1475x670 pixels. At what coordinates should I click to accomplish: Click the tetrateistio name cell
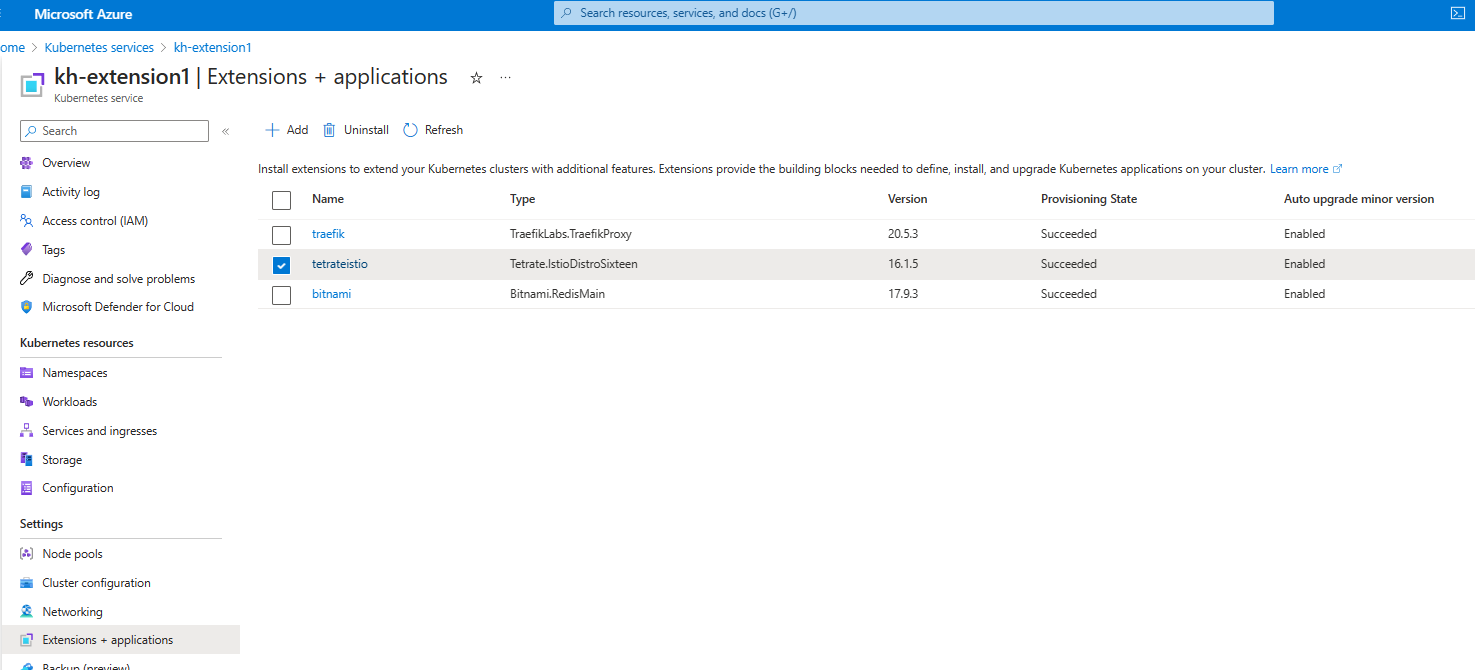click(x=340, y=264)
